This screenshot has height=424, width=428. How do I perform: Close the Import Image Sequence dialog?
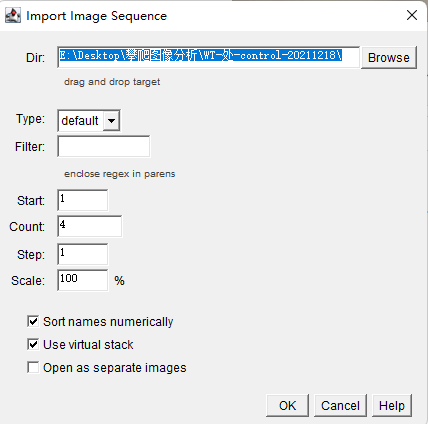click(x=412, y=15)
